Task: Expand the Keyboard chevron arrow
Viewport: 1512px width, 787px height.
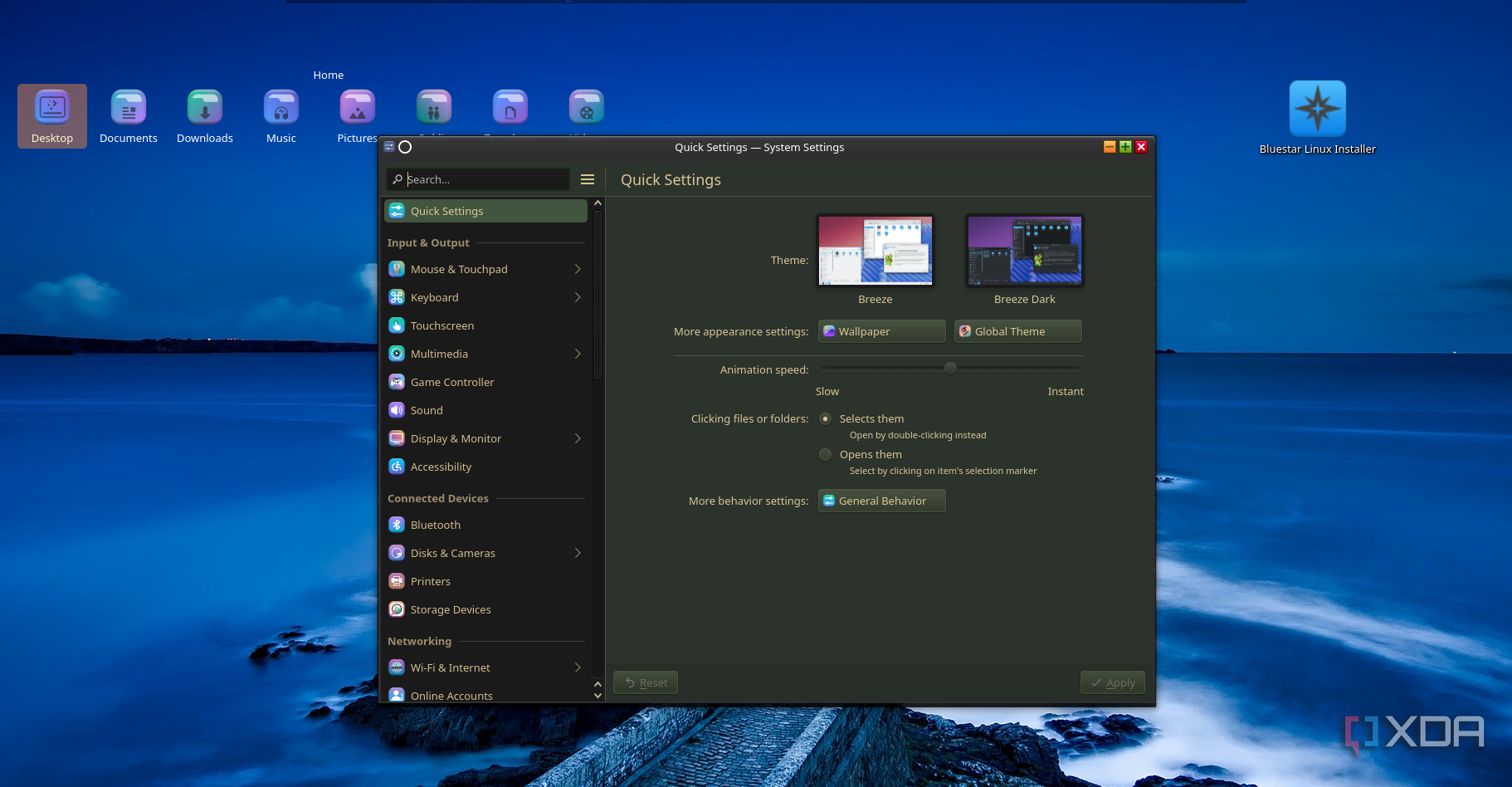Action: click(578, 297)
